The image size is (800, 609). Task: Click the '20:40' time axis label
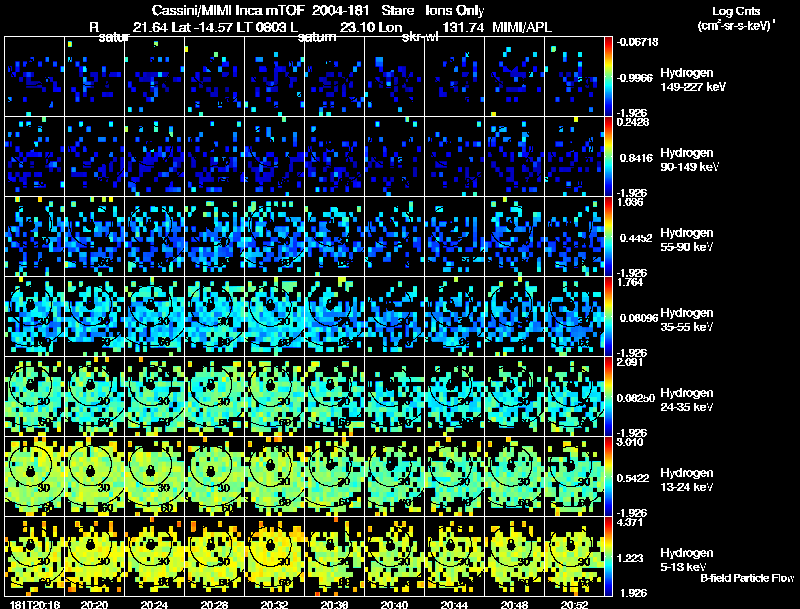point(394,604)
